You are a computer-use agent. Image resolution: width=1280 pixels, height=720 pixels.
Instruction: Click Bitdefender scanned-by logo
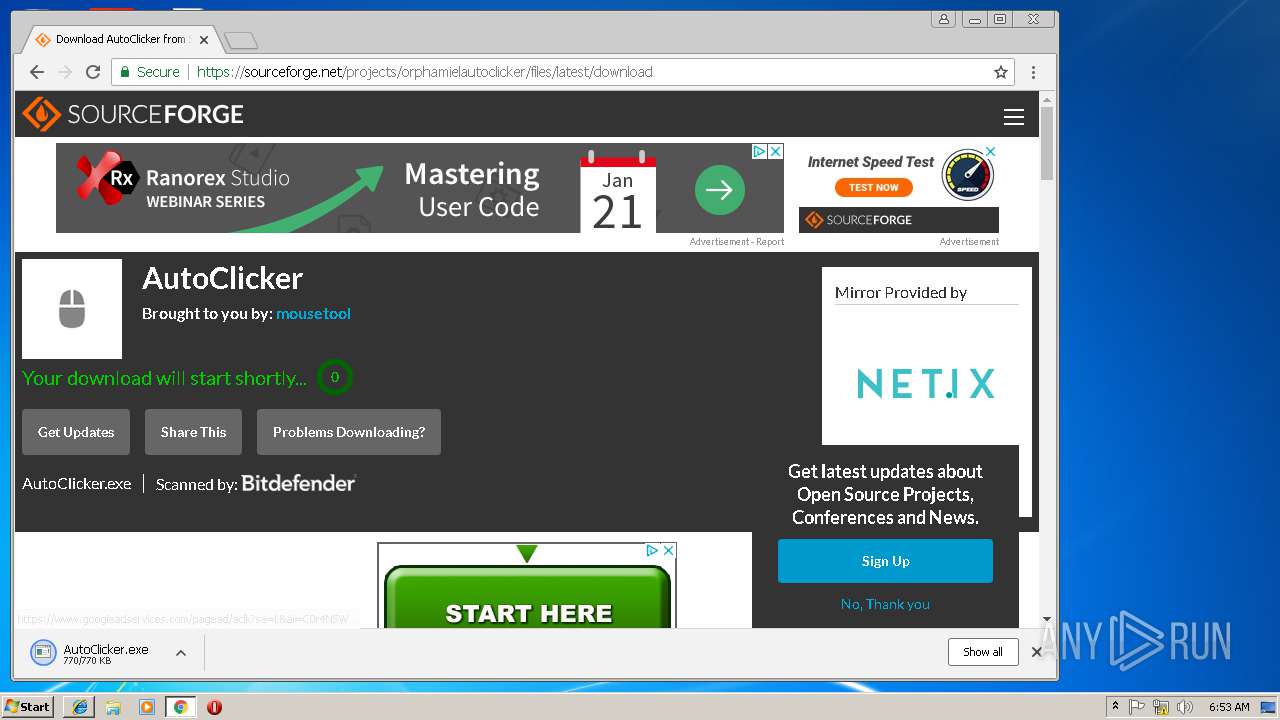[299, 483]
